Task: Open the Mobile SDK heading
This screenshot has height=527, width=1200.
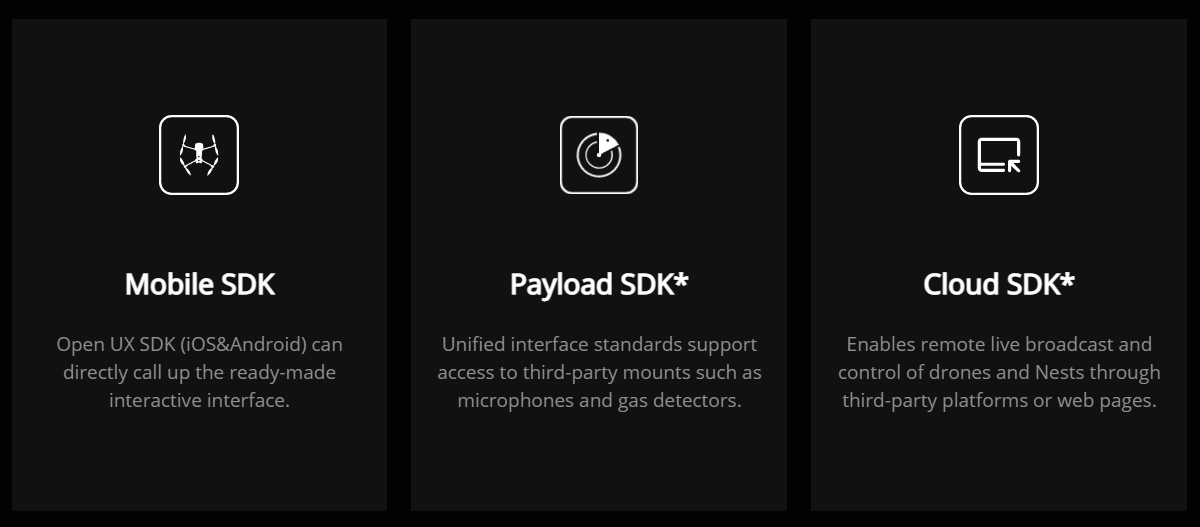Action: 200,284
